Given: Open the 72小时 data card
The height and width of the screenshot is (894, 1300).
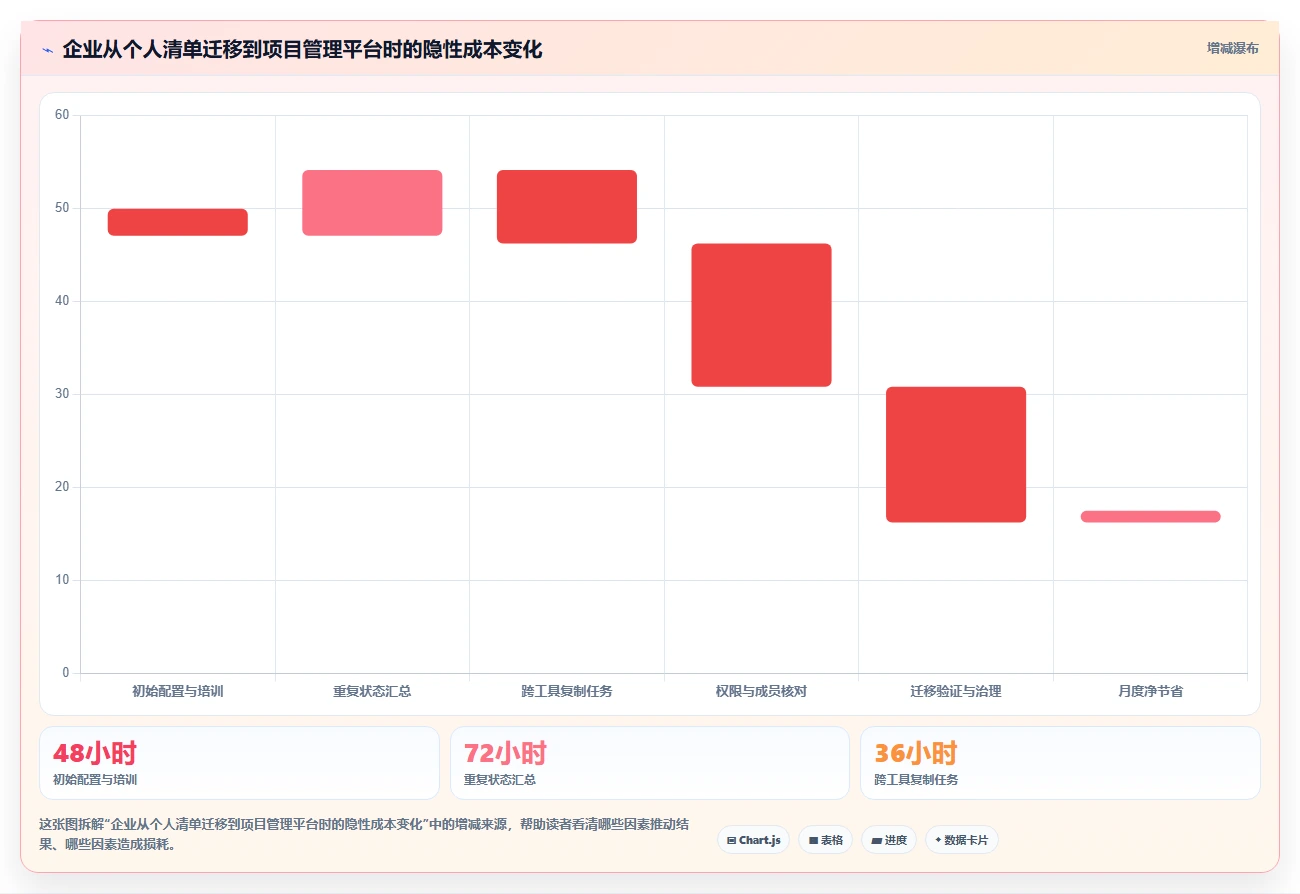Looking at the screenshot, I should coord(650,763).
